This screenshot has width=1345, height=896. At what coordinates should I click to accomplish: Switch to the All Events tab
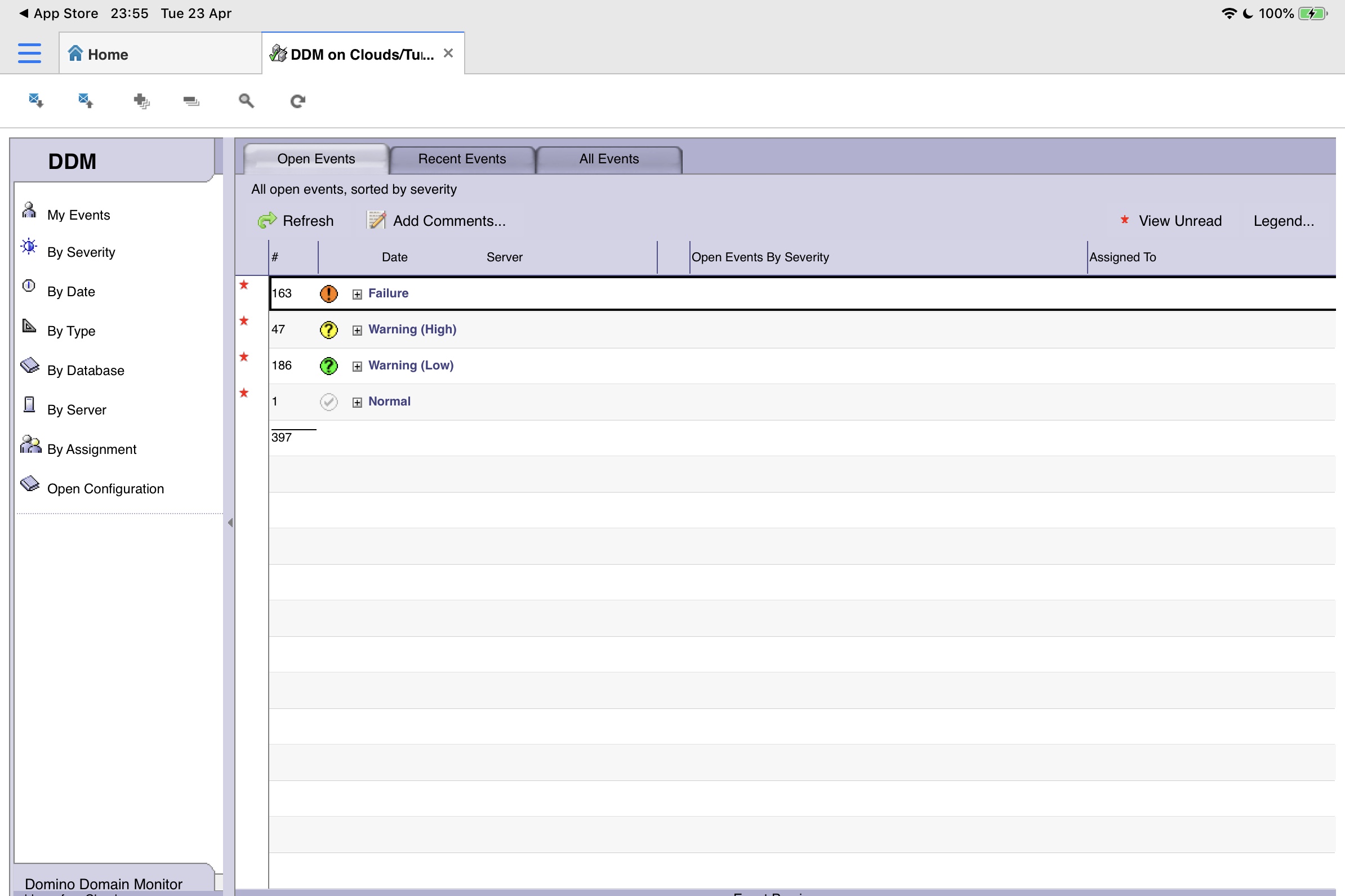(x=608, y=159)
